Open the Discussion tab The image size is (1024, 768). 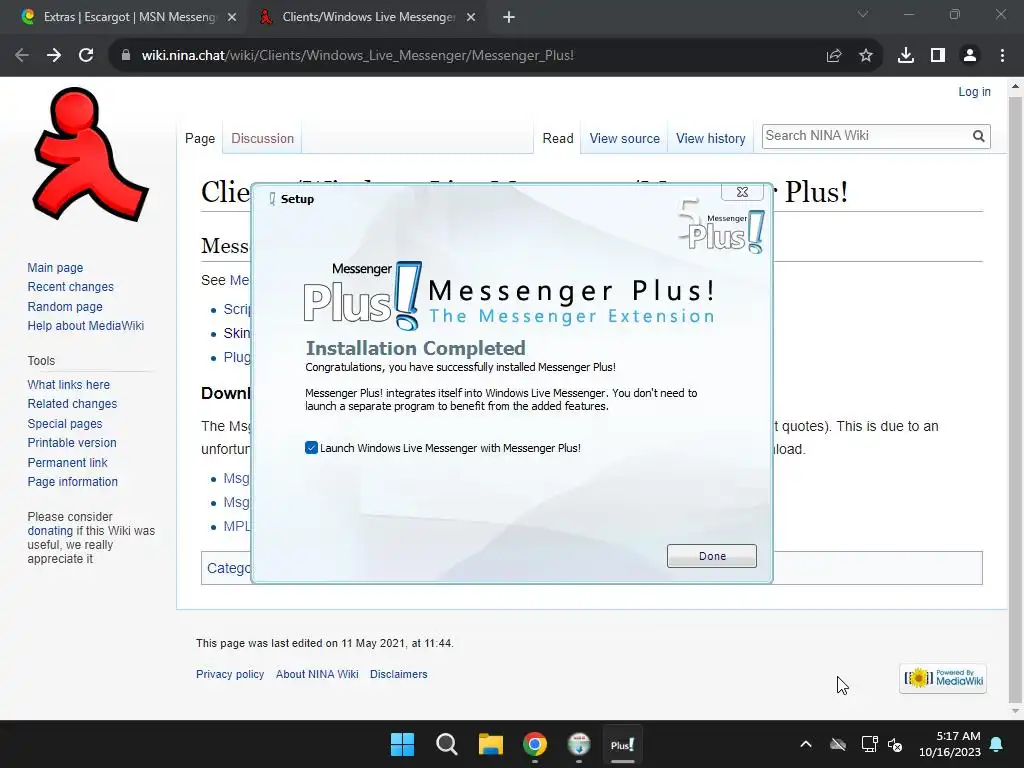(263, 138)
